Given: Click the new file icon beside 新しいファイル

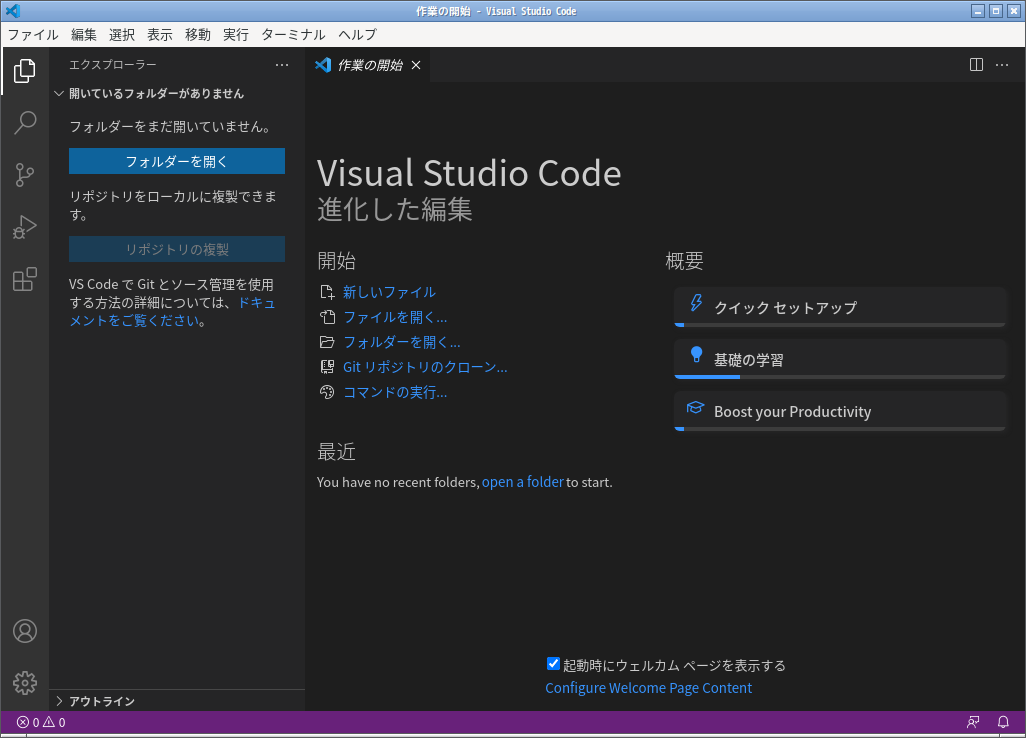Looking at the screenshot, I should tap(327, 292).
